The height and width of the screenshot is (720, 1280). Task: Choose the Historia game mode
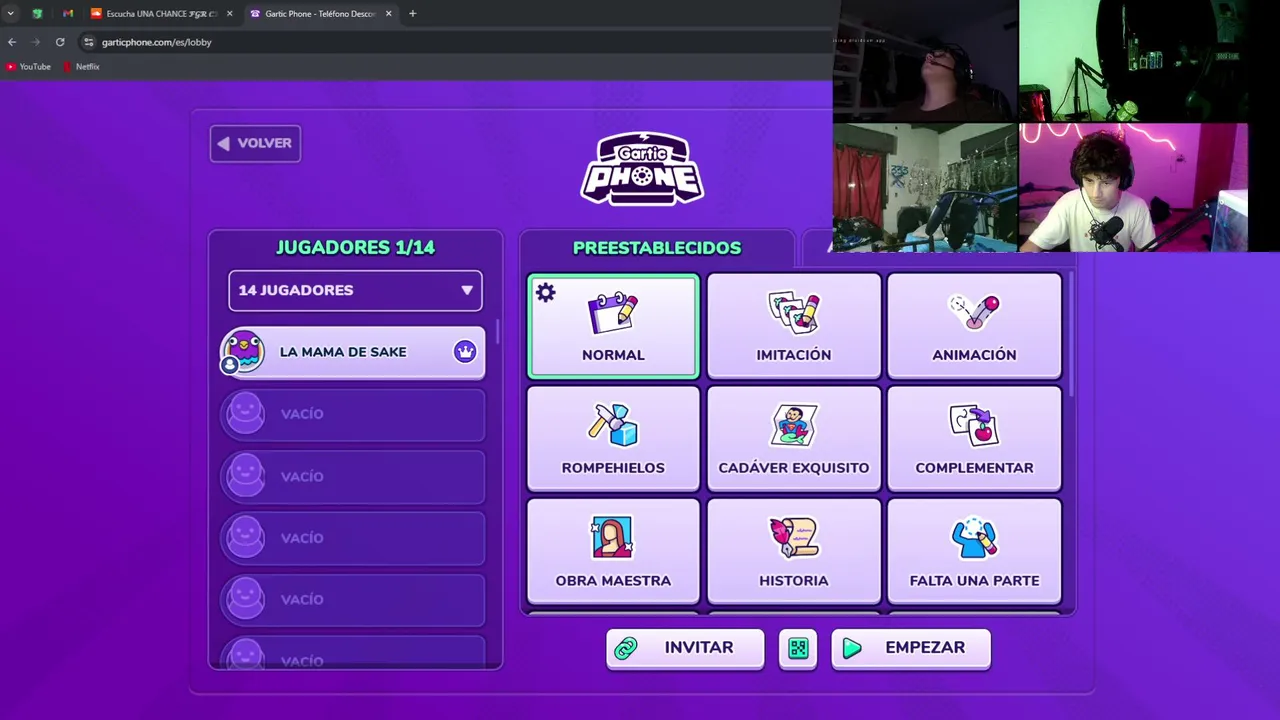(794, 552)
